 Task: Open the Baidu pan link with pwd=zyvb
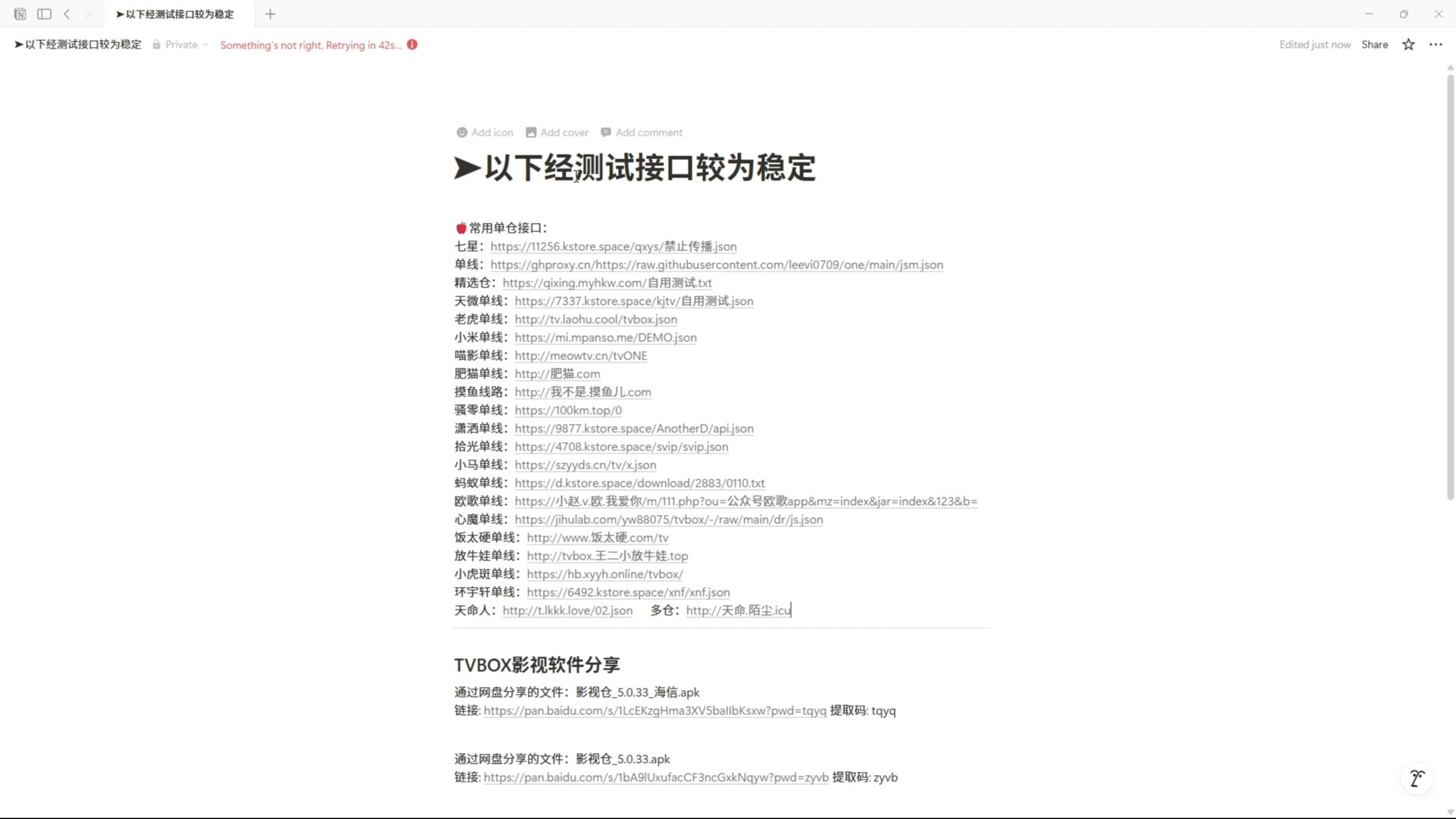(656, 777)
